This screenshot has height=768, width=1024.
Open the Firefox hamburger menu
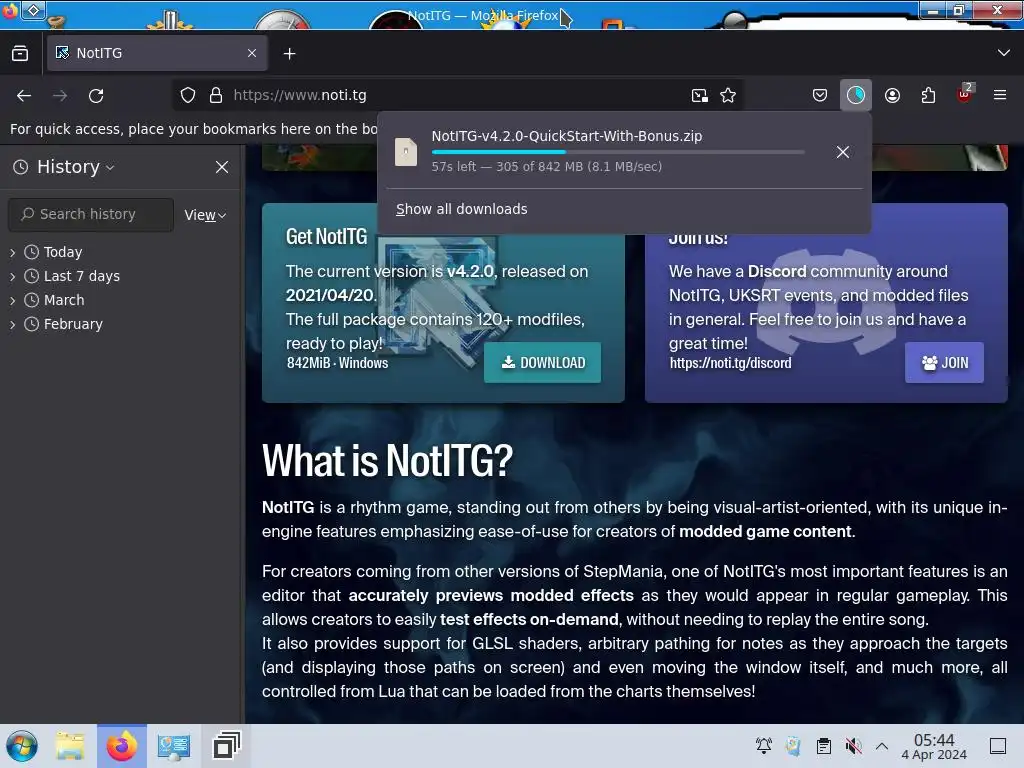point(1000,95)
